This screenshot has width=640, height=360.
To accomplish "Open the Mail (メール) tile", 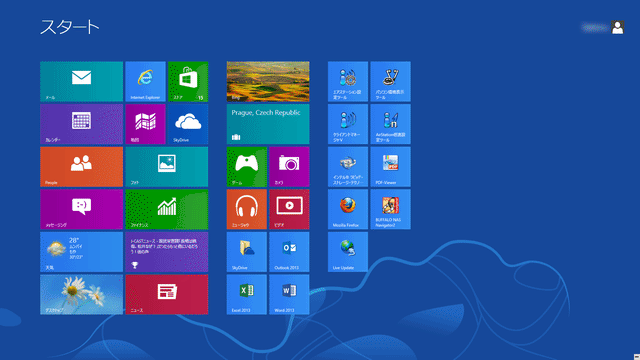I will [x=82, y=82].
